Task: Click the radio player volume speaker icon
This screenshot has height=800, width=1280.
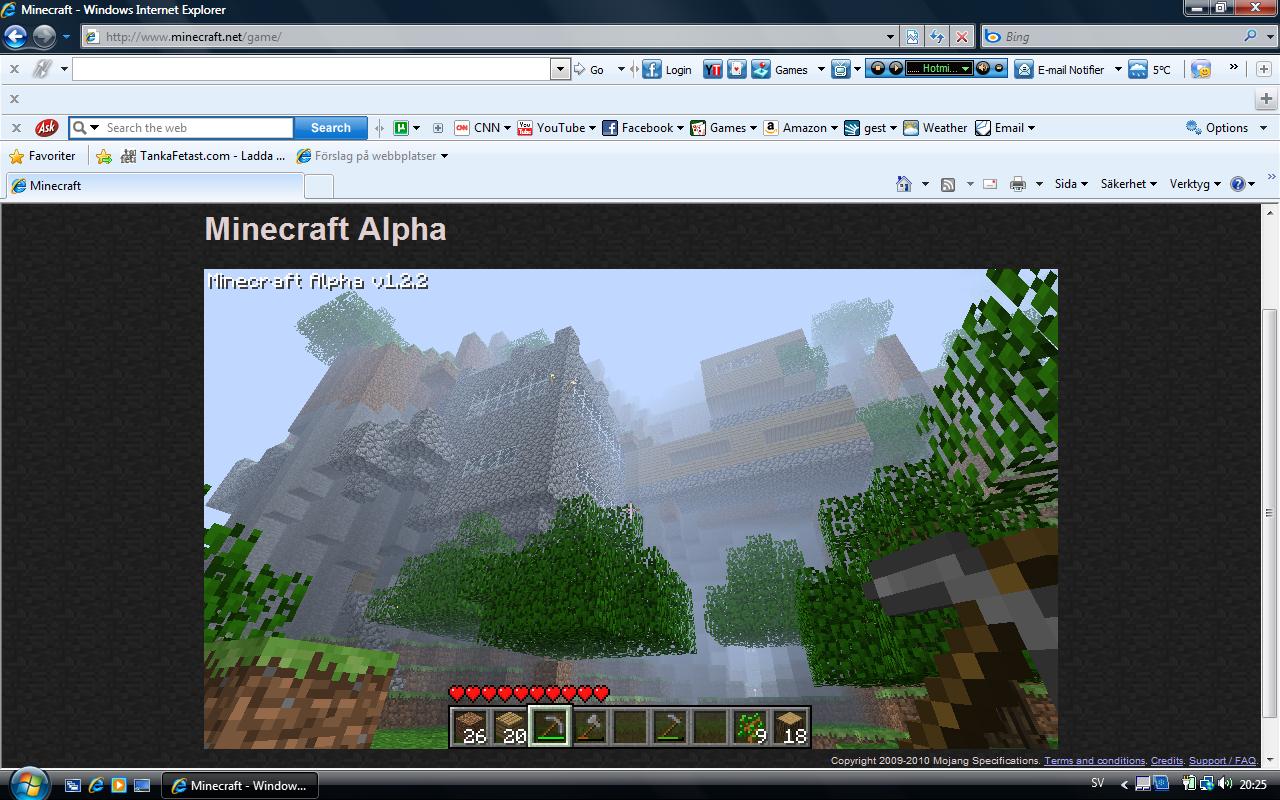Action: pos(983,68)
